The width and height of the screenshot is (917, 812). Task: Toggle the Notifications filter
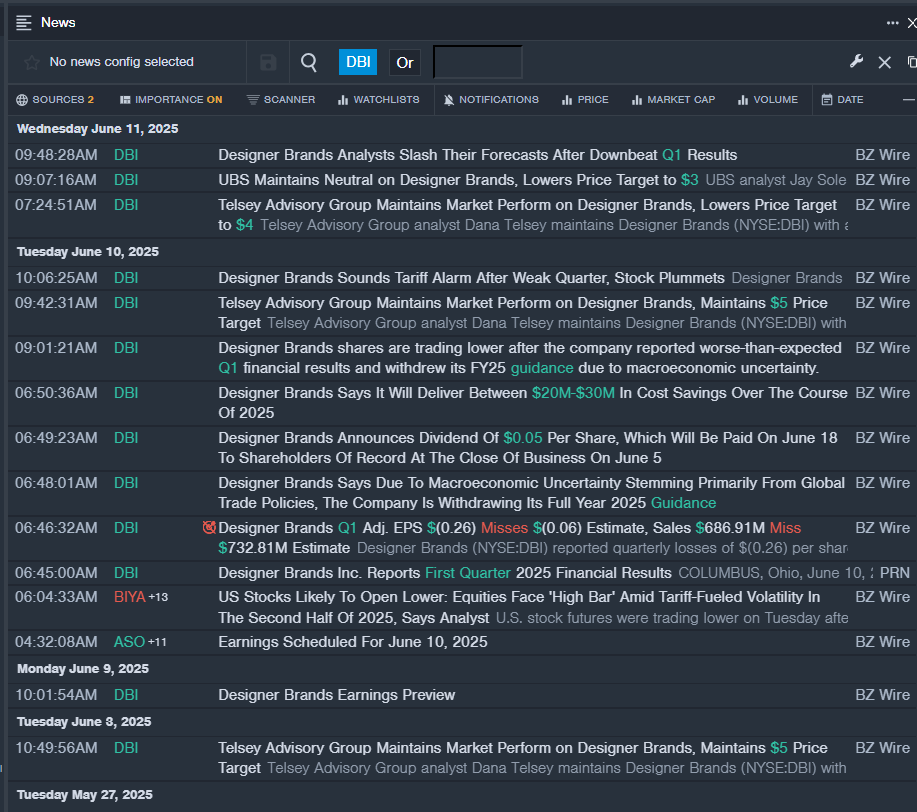point(491,99)
